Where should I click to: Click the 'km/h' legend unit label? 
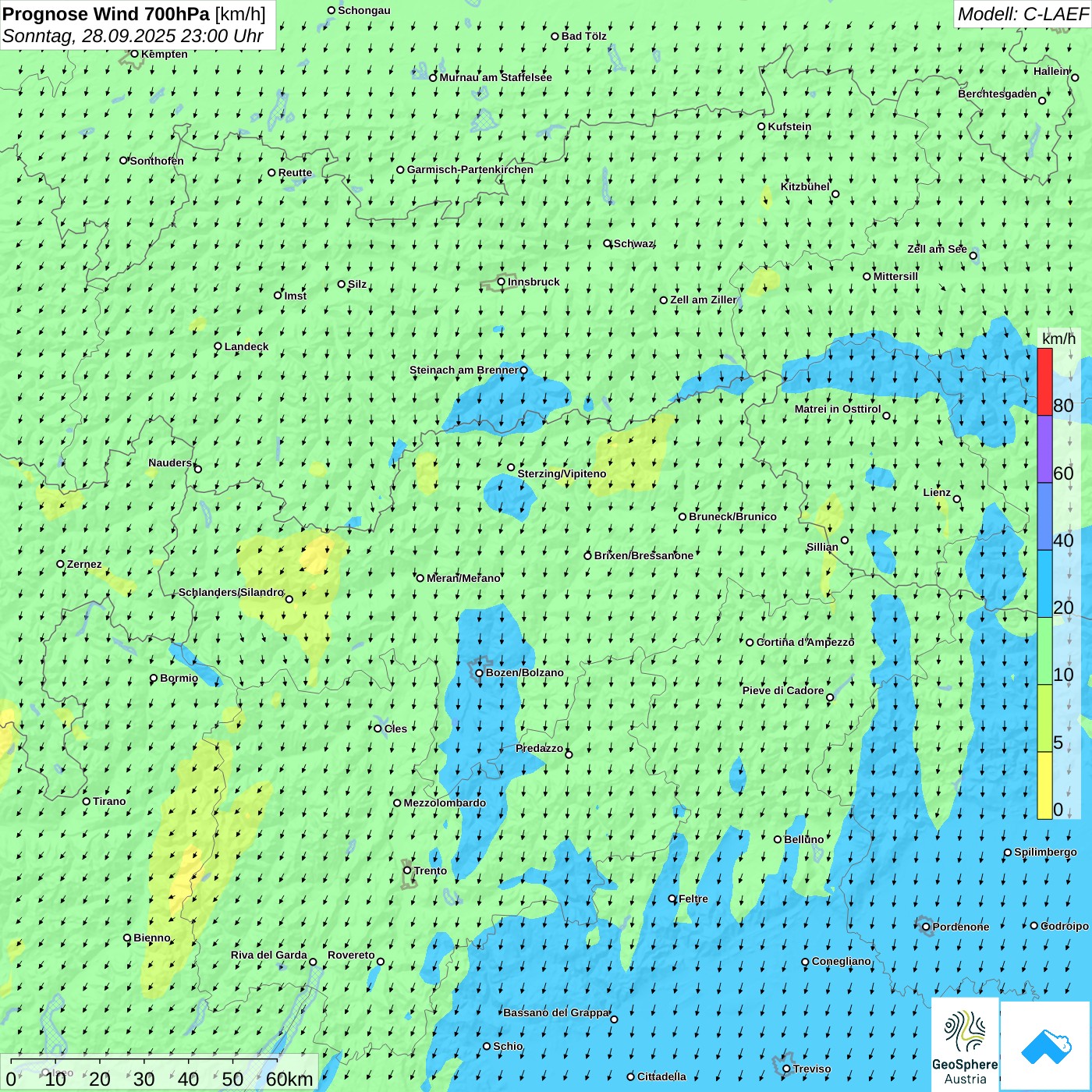point(1058,339)
